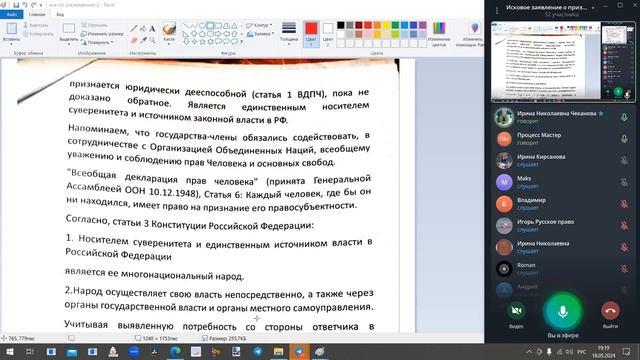Image resolution: width=640 pixels, height=360 pixels.
Task: Click muted mic icon for Игорь Русское право
Action: tap(624, 225)
